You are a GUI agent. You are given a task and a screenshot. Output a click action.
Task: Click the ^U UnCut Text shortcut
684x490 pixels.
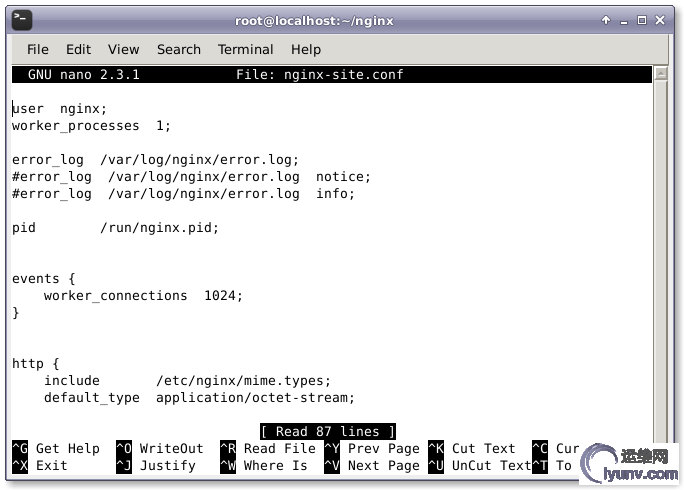pos(479,466)
